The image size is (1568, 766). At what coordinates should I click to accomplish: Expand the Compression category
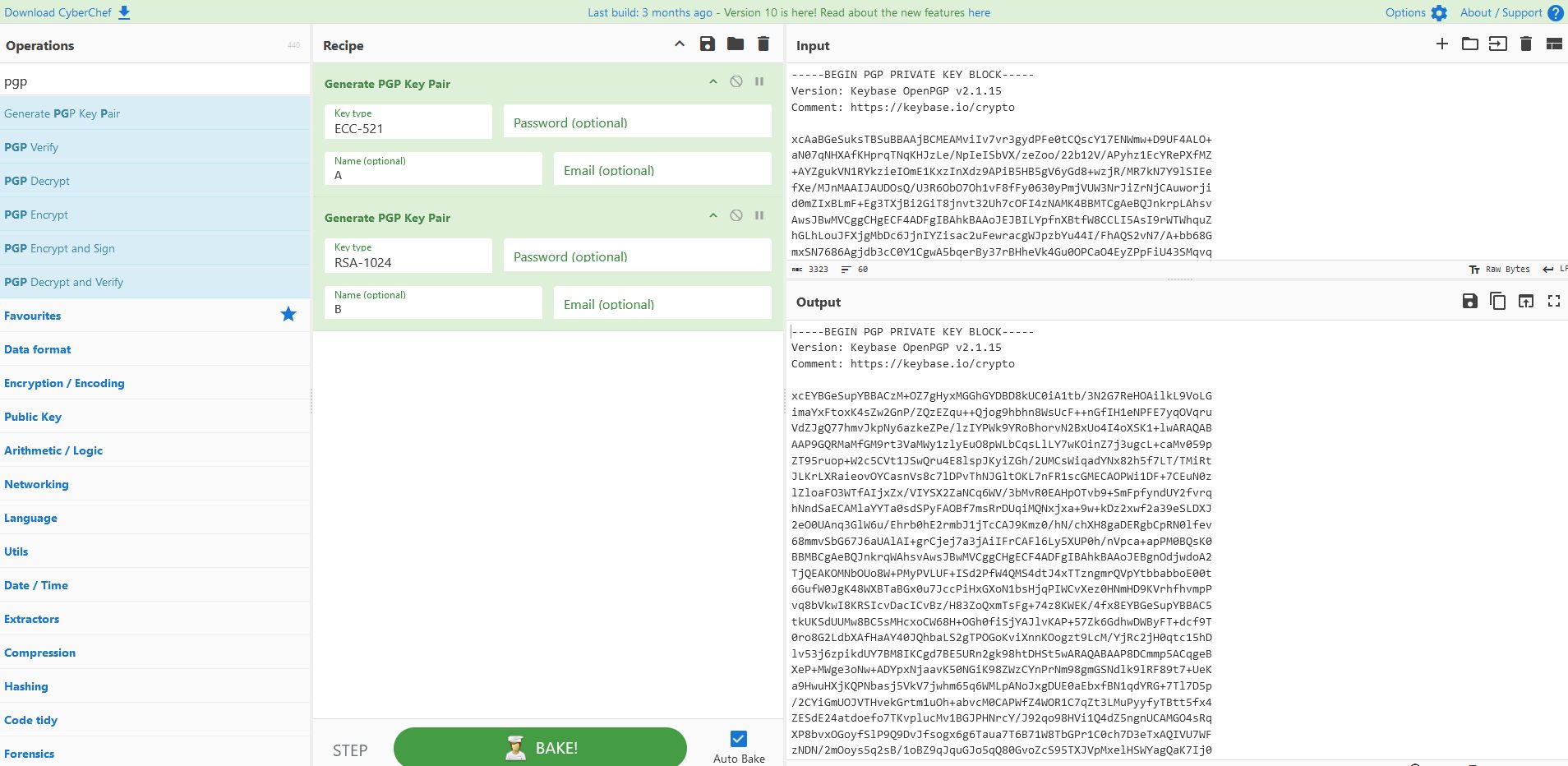click(x=155, y=653)
